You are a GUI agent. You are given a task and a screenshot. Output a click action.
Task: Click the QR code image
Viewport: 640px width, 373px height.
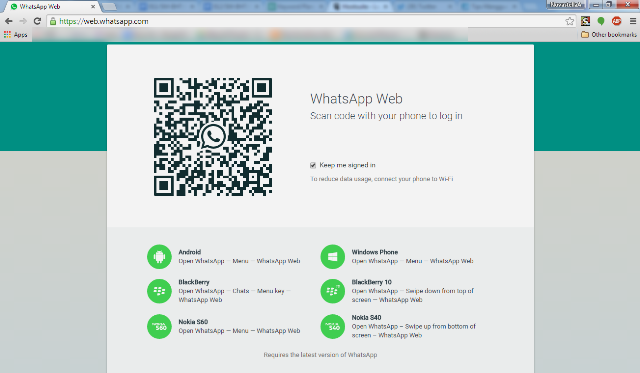pos(213,137)
